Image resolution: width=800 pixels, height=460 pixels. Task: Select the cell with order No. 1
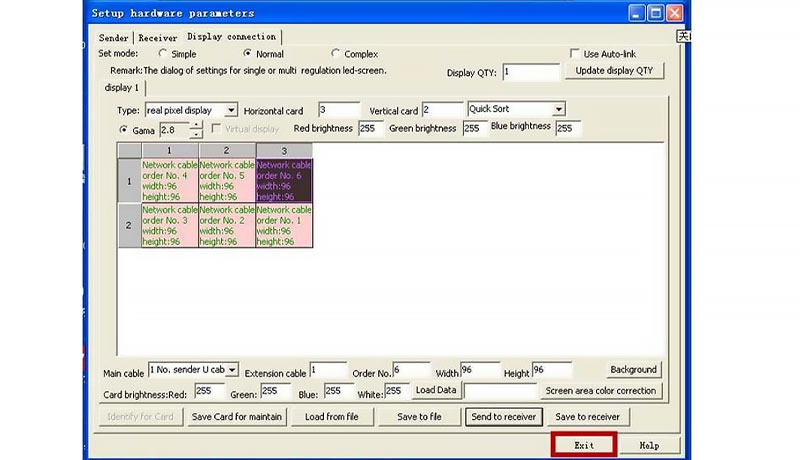pyautogui.click(x=284, y=225)
